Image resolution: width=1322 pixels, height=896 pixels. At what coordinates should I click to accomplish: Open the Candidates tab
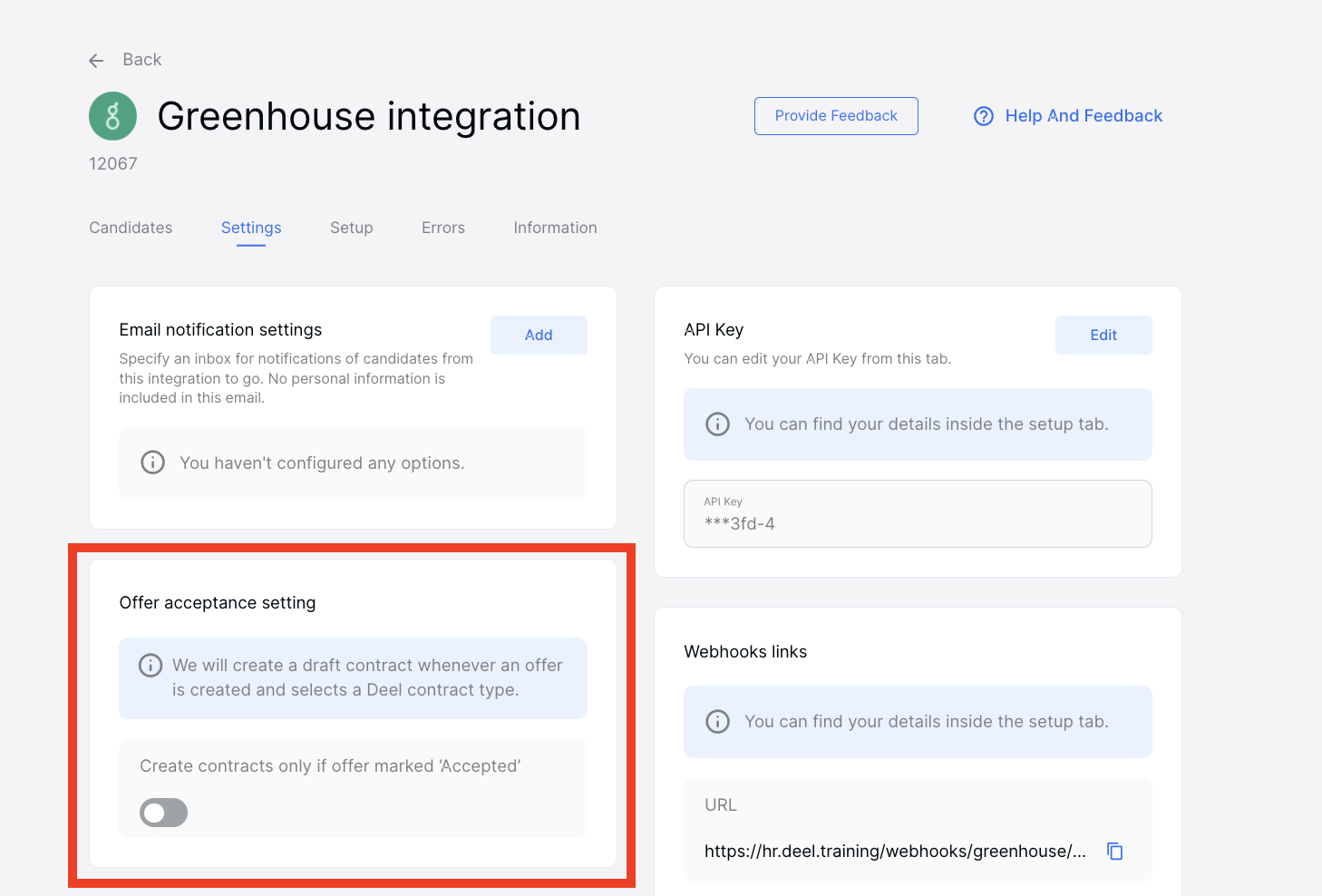coord(131,228)
